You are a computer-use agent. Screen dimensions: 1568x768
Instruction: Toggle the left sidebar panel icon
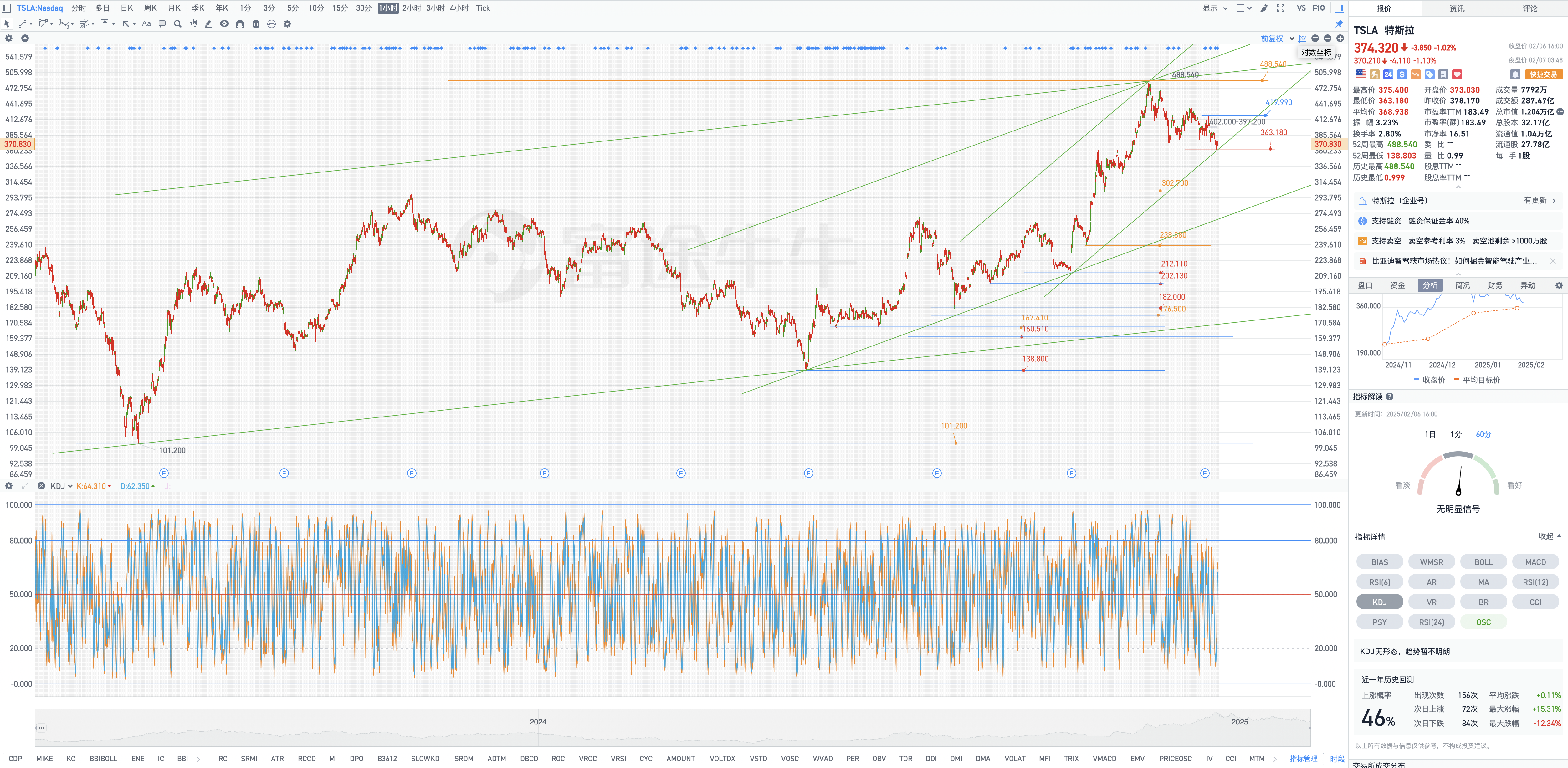click(6, 8)
